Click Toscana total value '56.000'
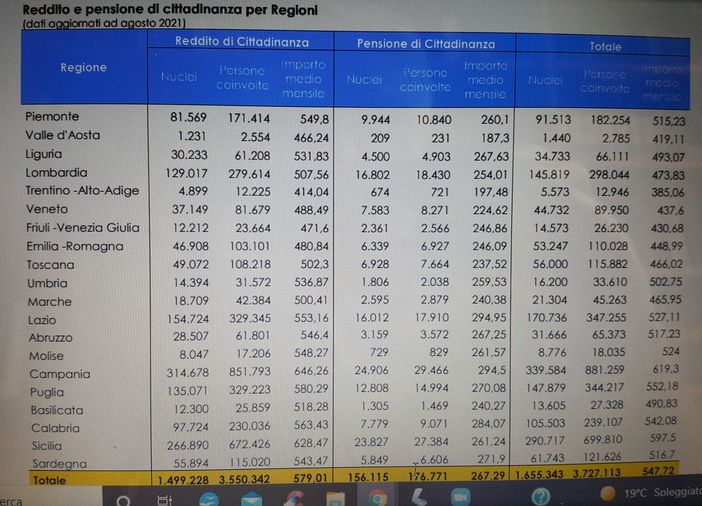Image resolution: width=702 pixels, height=506 pixels. (550, 264)
